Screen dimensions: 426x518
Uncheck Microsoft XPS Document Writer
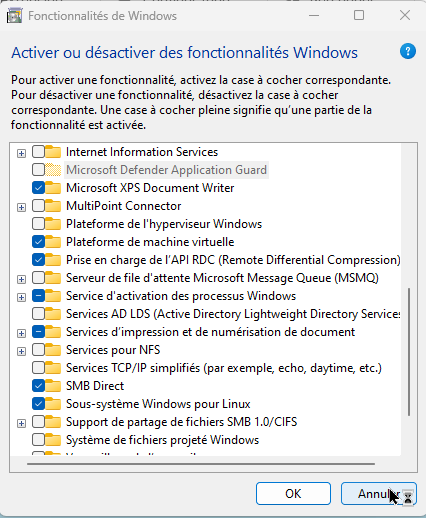click(x=38, y=188)
